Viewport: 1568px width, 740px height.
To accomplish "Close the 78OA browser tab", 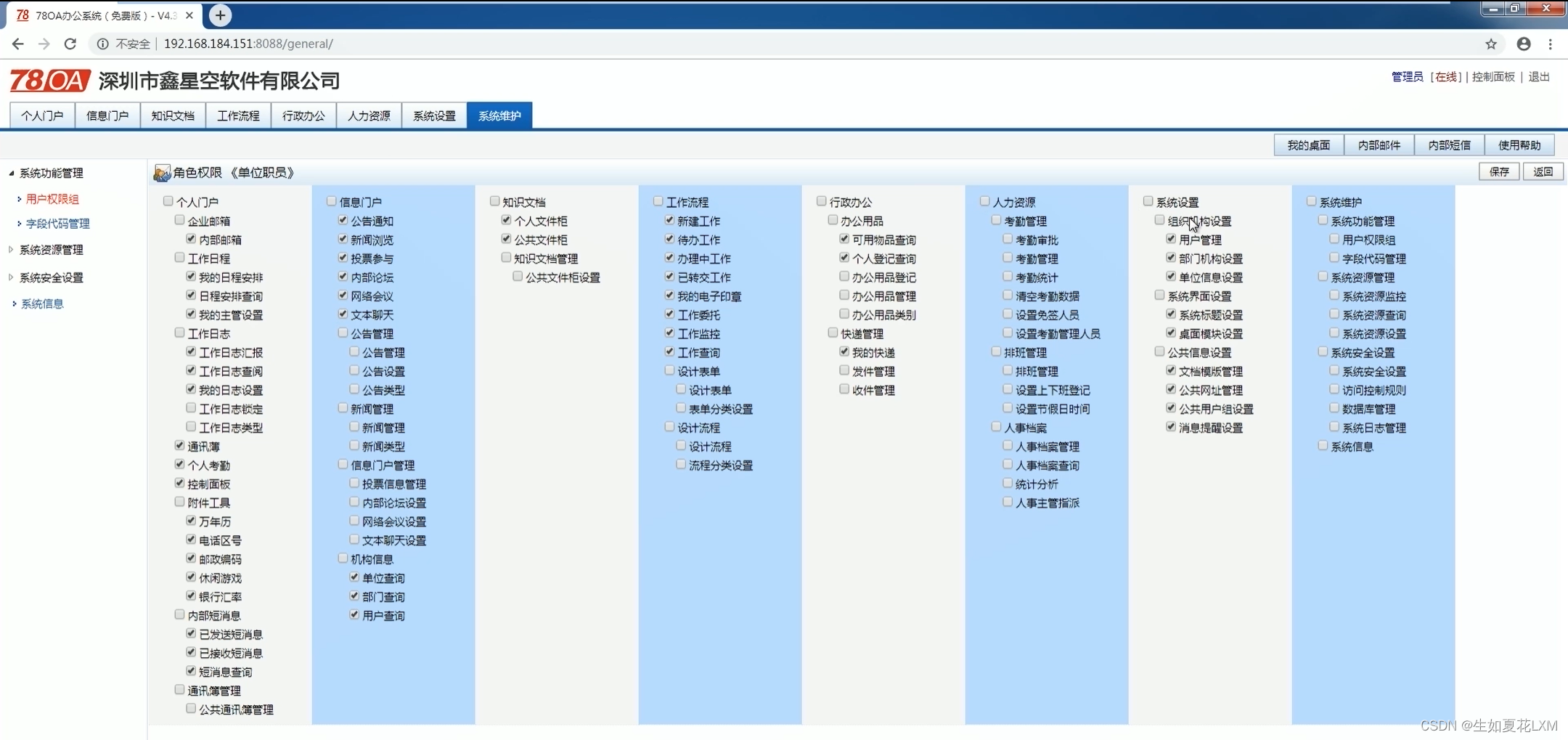I will point(189,15).
